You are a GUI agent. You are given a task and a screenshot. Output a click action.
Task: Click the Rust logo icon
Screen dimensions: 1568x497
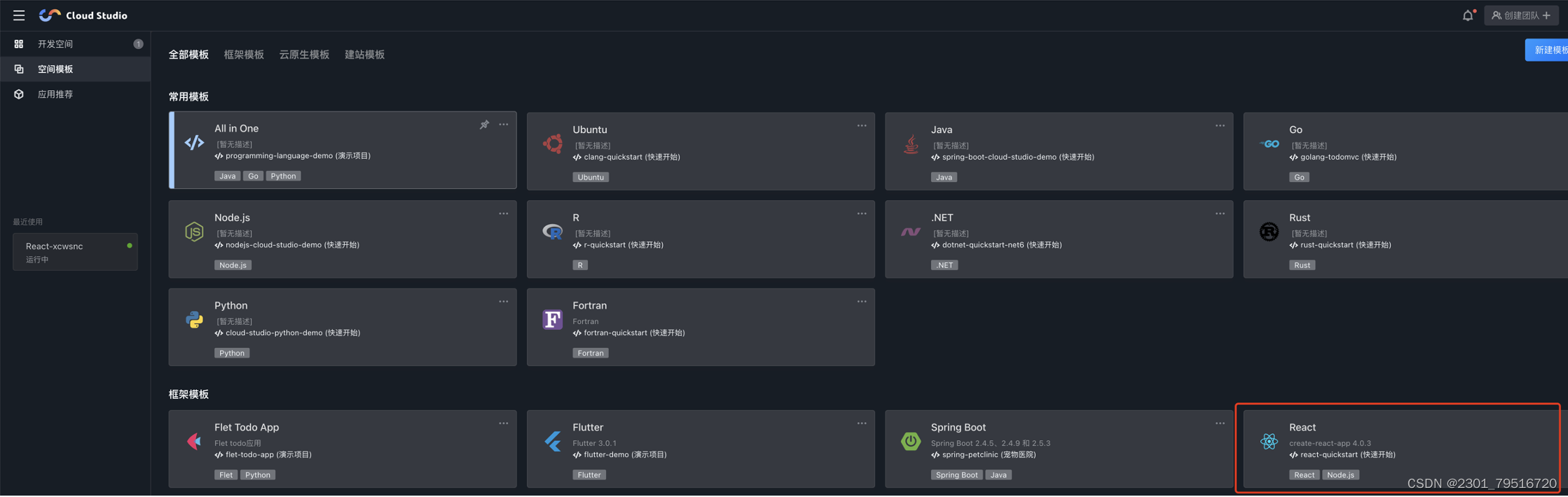(x=1269, y=231)
